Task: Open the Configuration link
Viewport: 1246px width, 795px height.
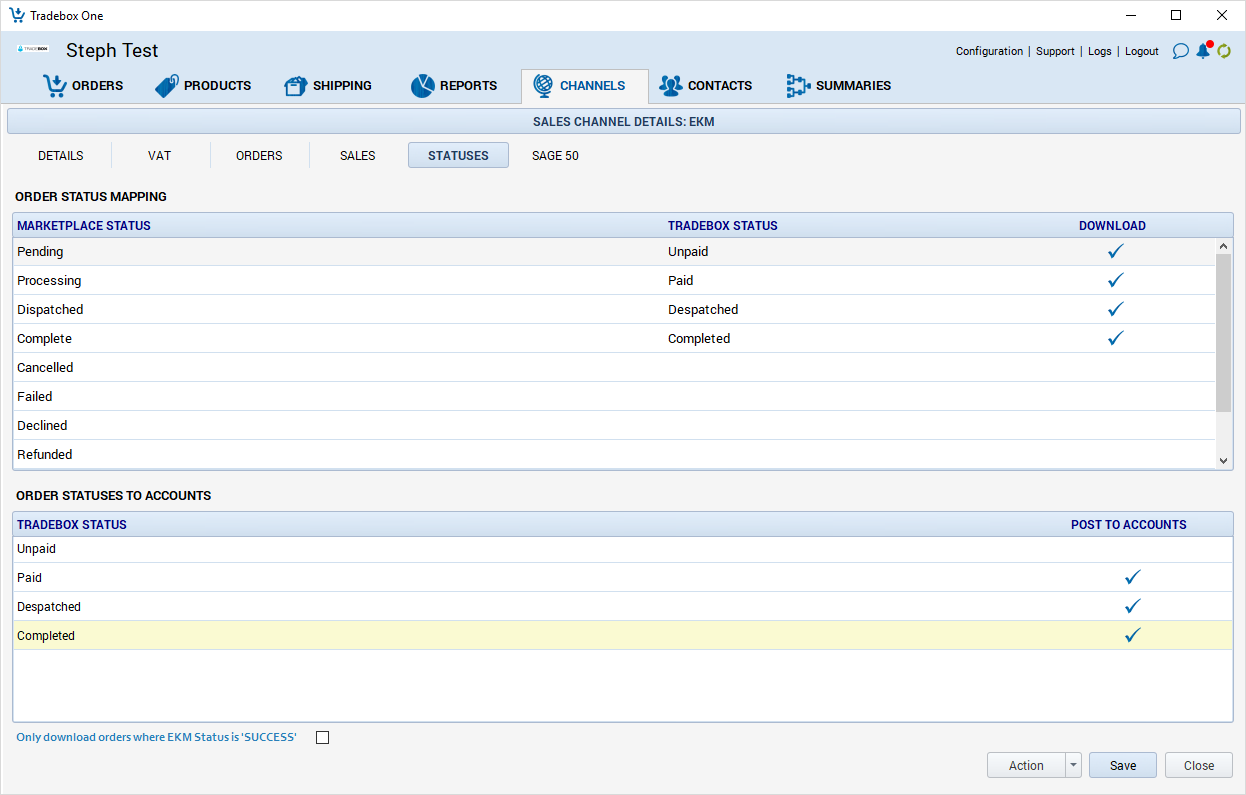Action: (989, 51)
